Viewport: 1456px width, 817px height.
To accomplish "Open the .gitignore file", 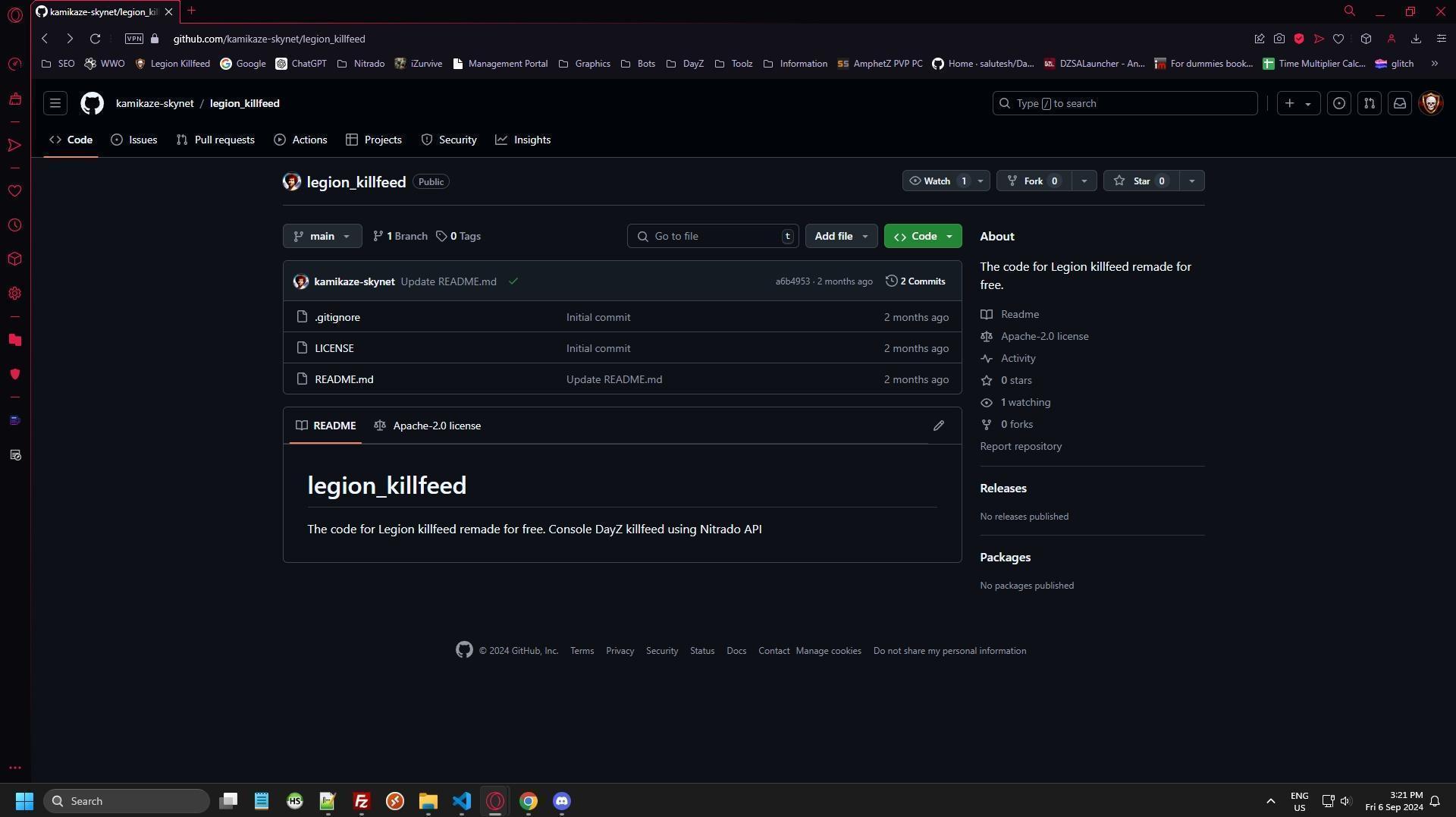I will tap(337, 317).
